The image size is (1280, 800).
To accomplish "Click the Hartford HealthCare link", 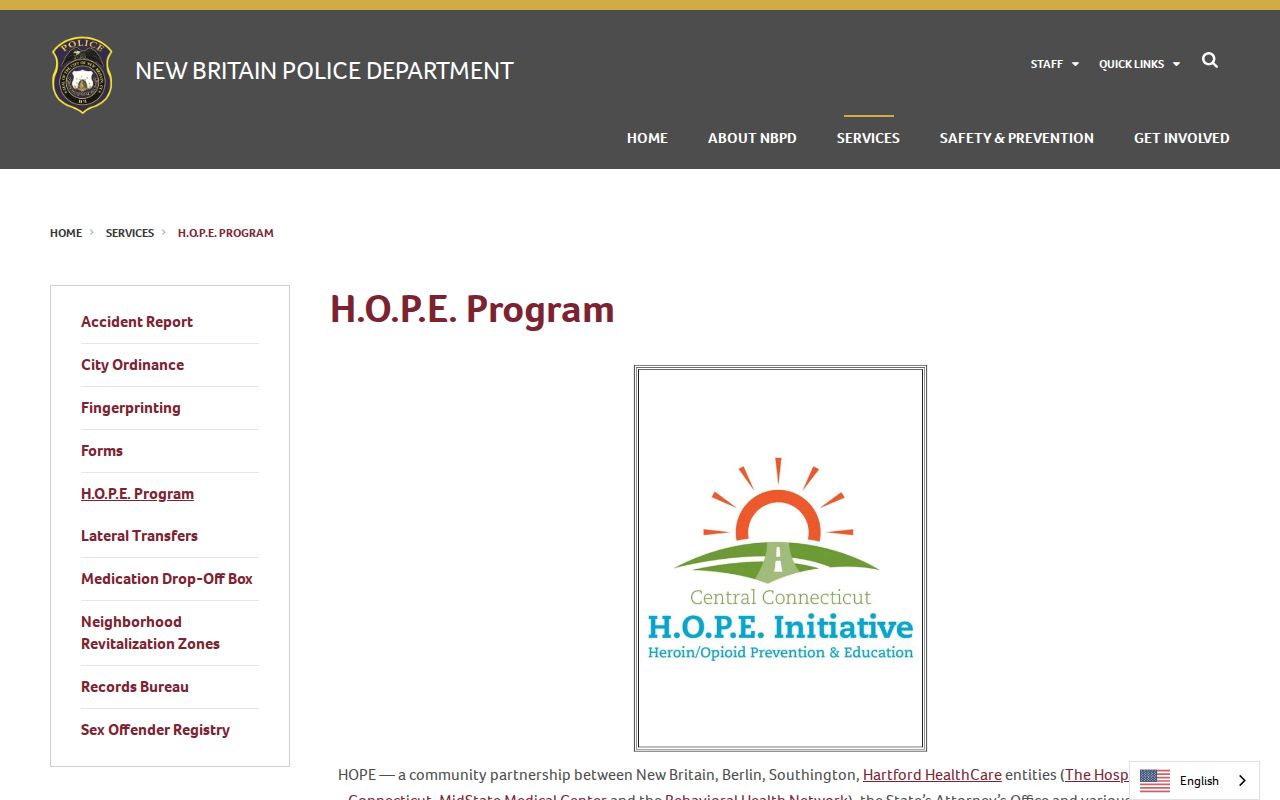I will [x=932, y=775].
